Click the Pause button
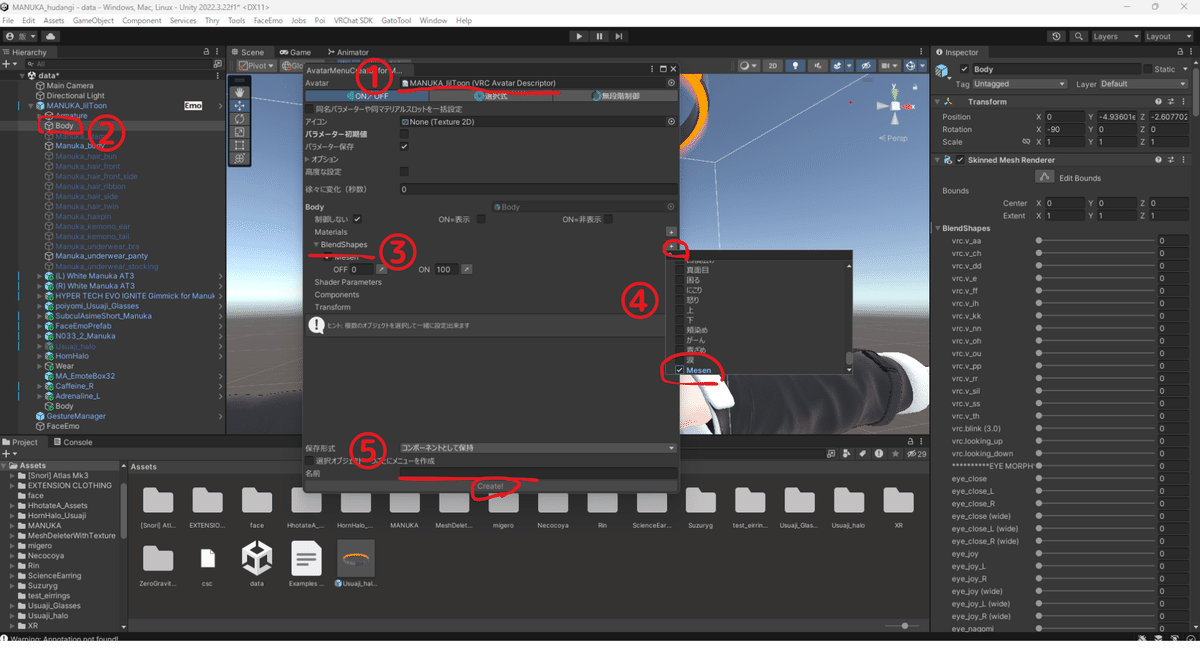 pos(599,36)
